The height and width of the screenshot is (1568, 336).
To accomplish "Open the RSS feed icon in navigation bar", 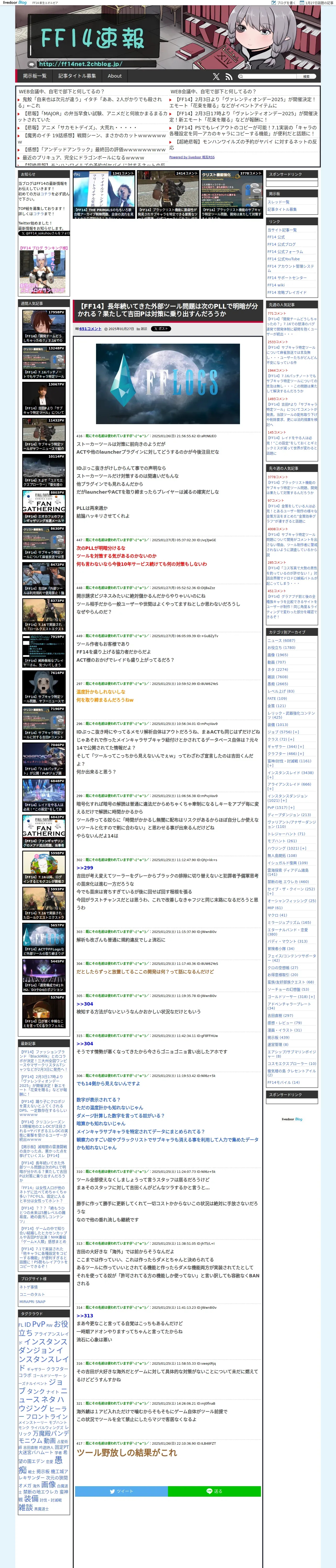I will [229, 77].
